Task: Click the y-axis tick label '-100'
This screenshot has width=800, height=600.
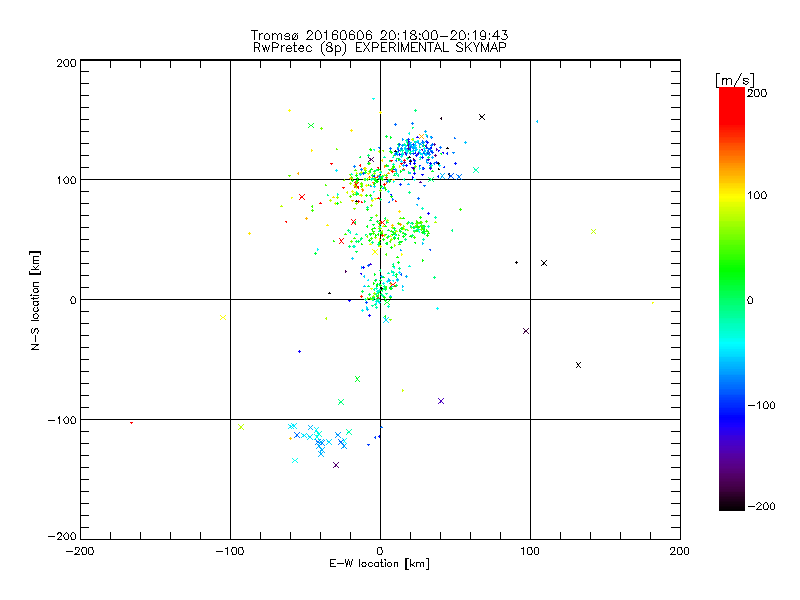Action: [62, 420]
